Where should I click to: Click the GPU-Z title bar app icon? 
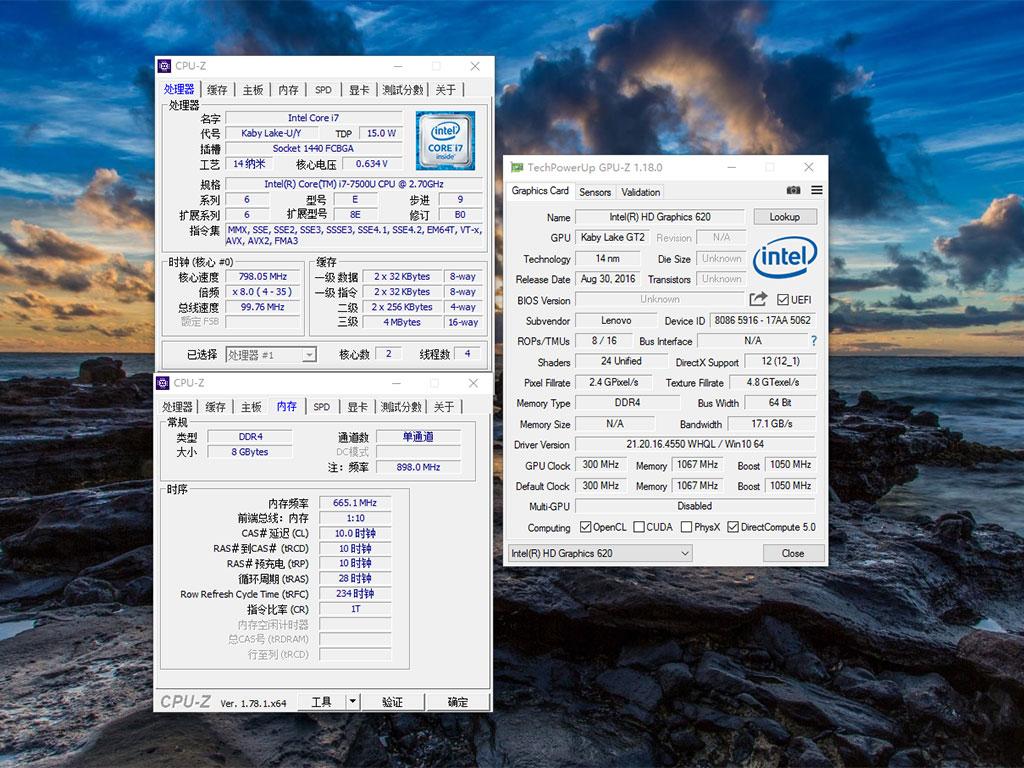[x=517, y=167]
